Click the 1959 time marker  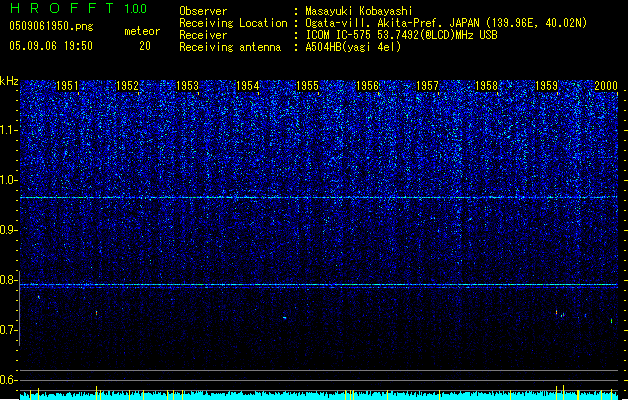point(546,86)
